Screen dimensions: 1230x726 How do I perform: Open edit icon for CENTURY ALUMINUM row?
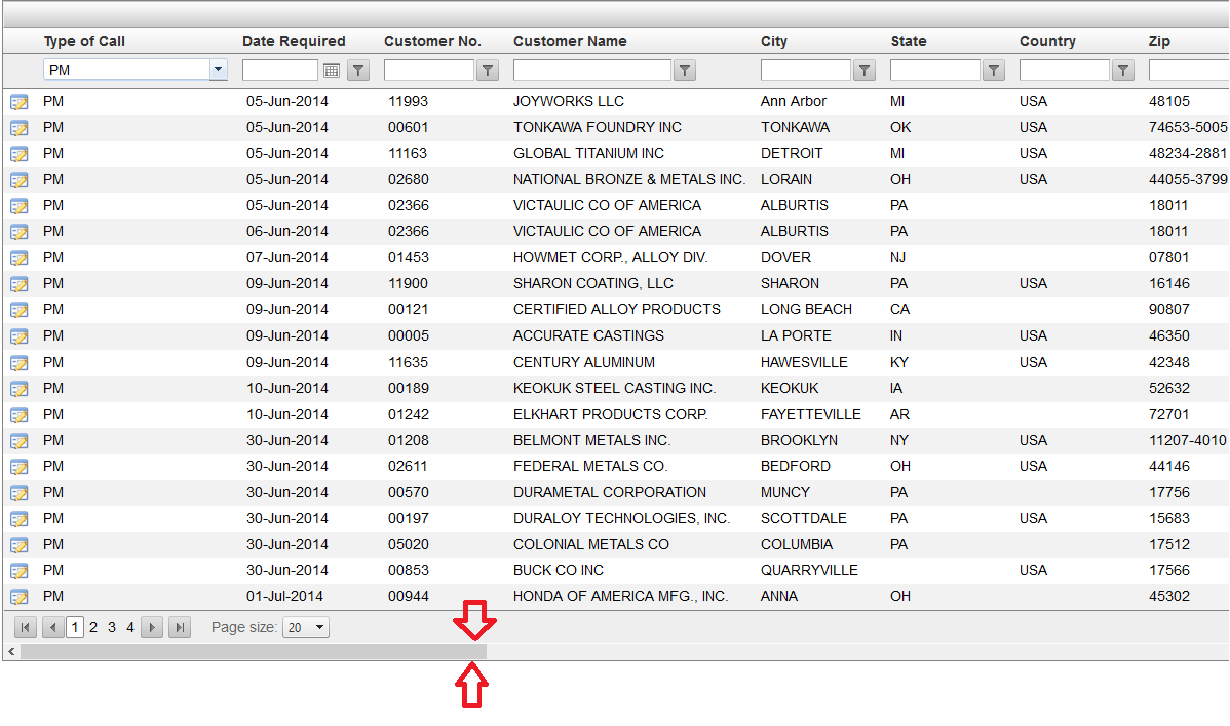pos(19,363)
